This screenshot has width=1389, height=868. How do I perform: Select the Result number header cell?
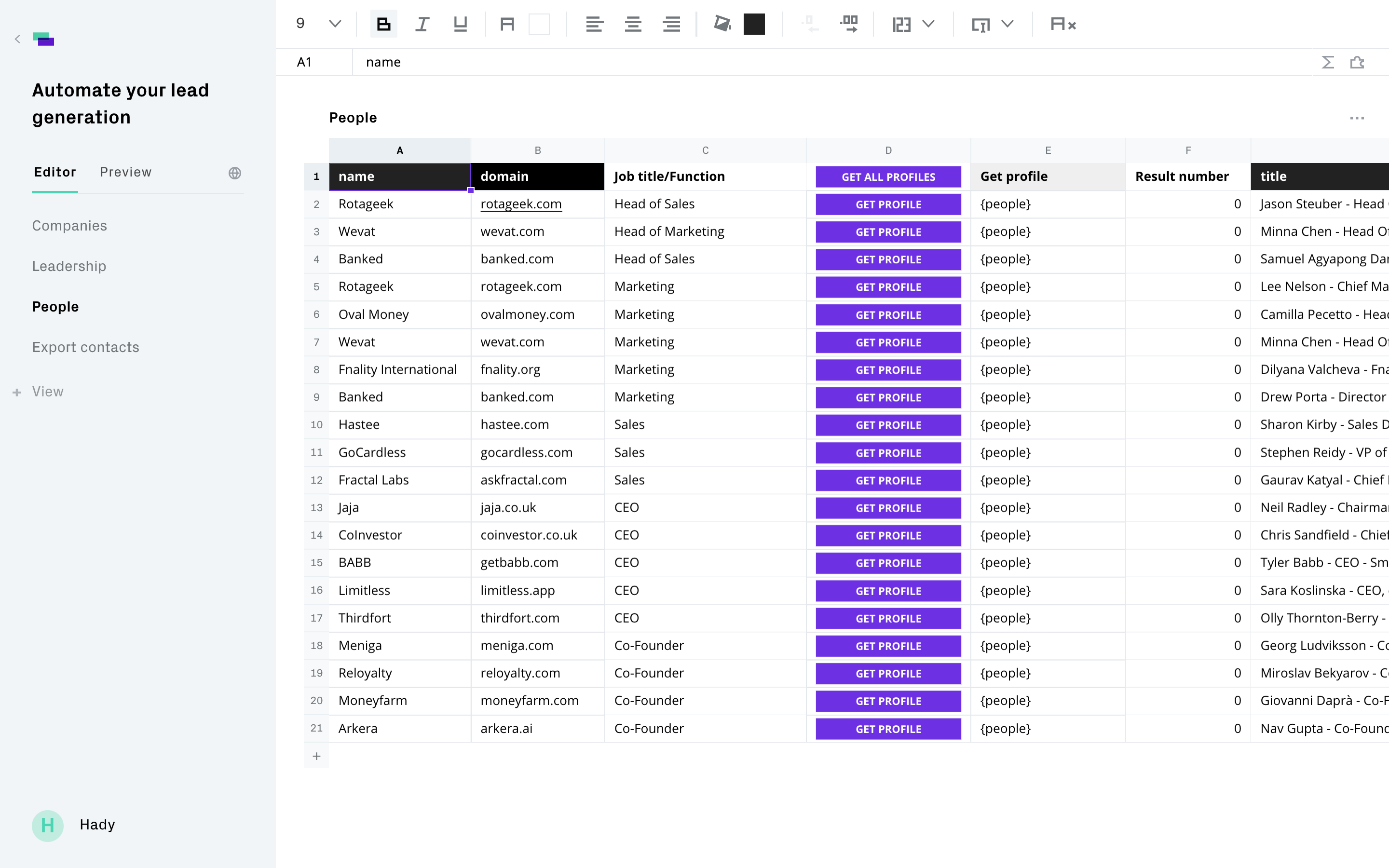(x=1187, y=176)
